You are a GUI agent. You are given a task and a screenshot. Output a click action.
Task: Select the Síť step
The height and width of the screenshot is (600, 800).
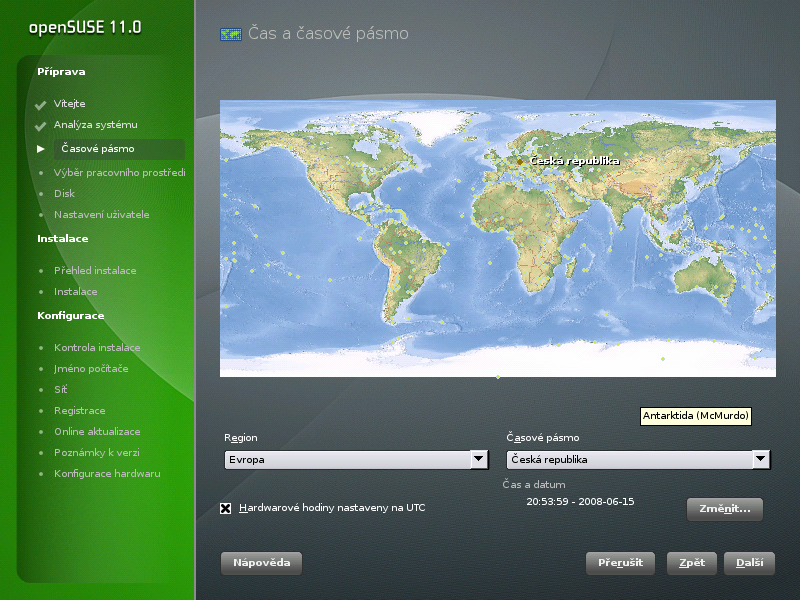click(x=61, y=389)
